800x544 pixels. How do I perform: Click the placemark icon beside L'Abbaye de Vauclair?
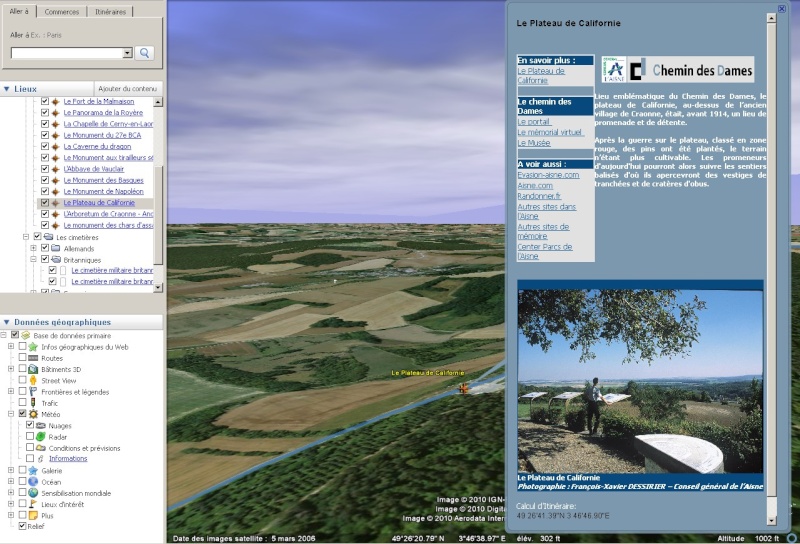(x=55, y=169)
